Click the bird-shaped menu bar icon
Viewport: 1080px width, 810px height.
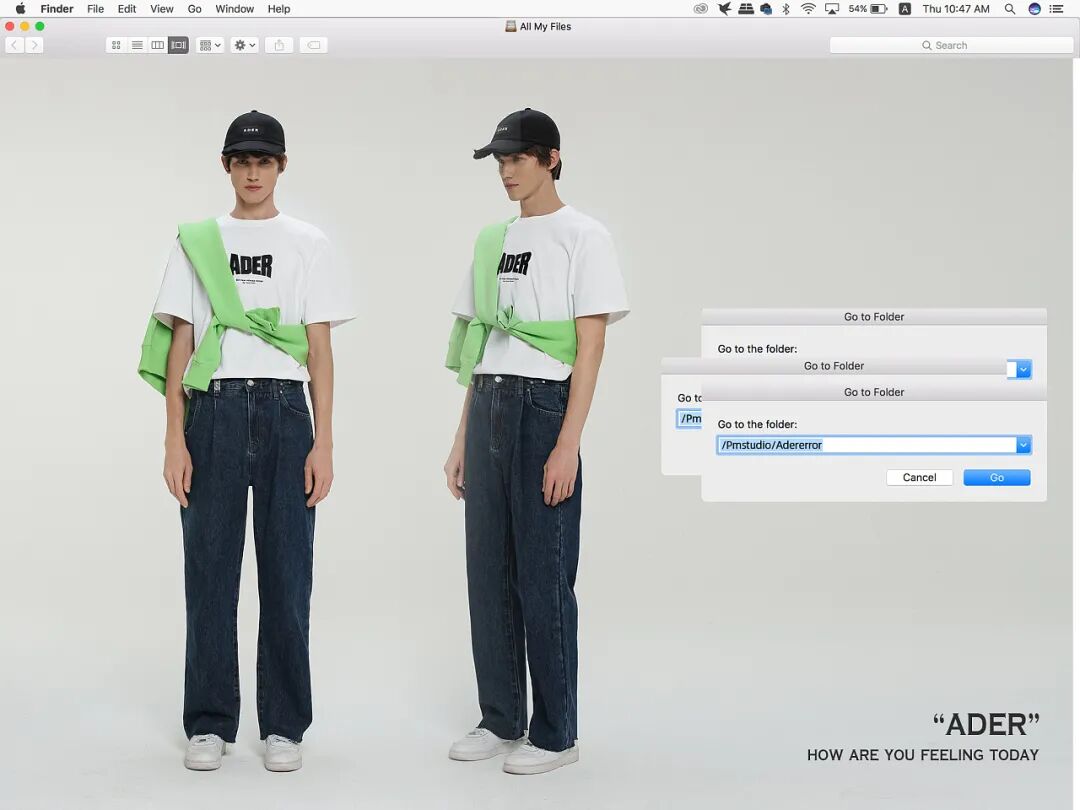coord(724,9)
